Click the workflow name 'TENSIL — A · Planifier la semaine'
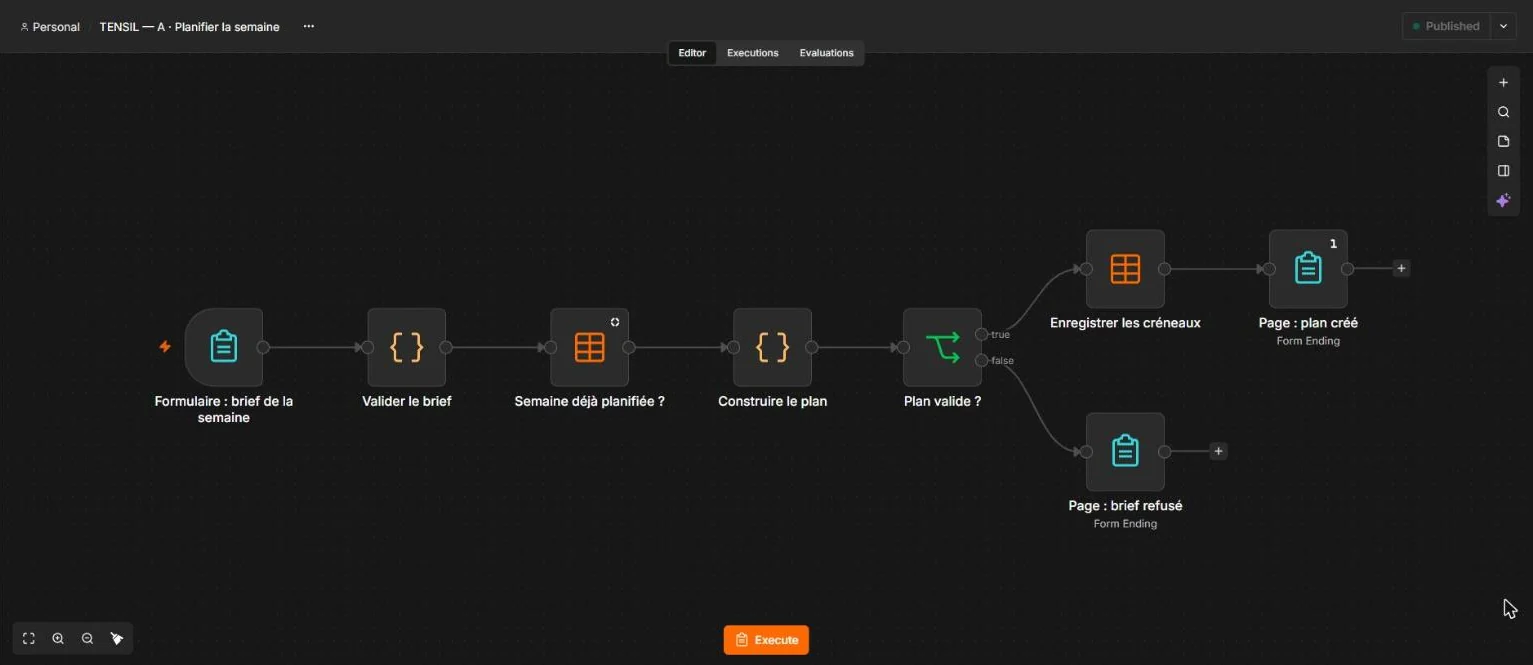The image size is (1533, 665). [x=189, y=27]
